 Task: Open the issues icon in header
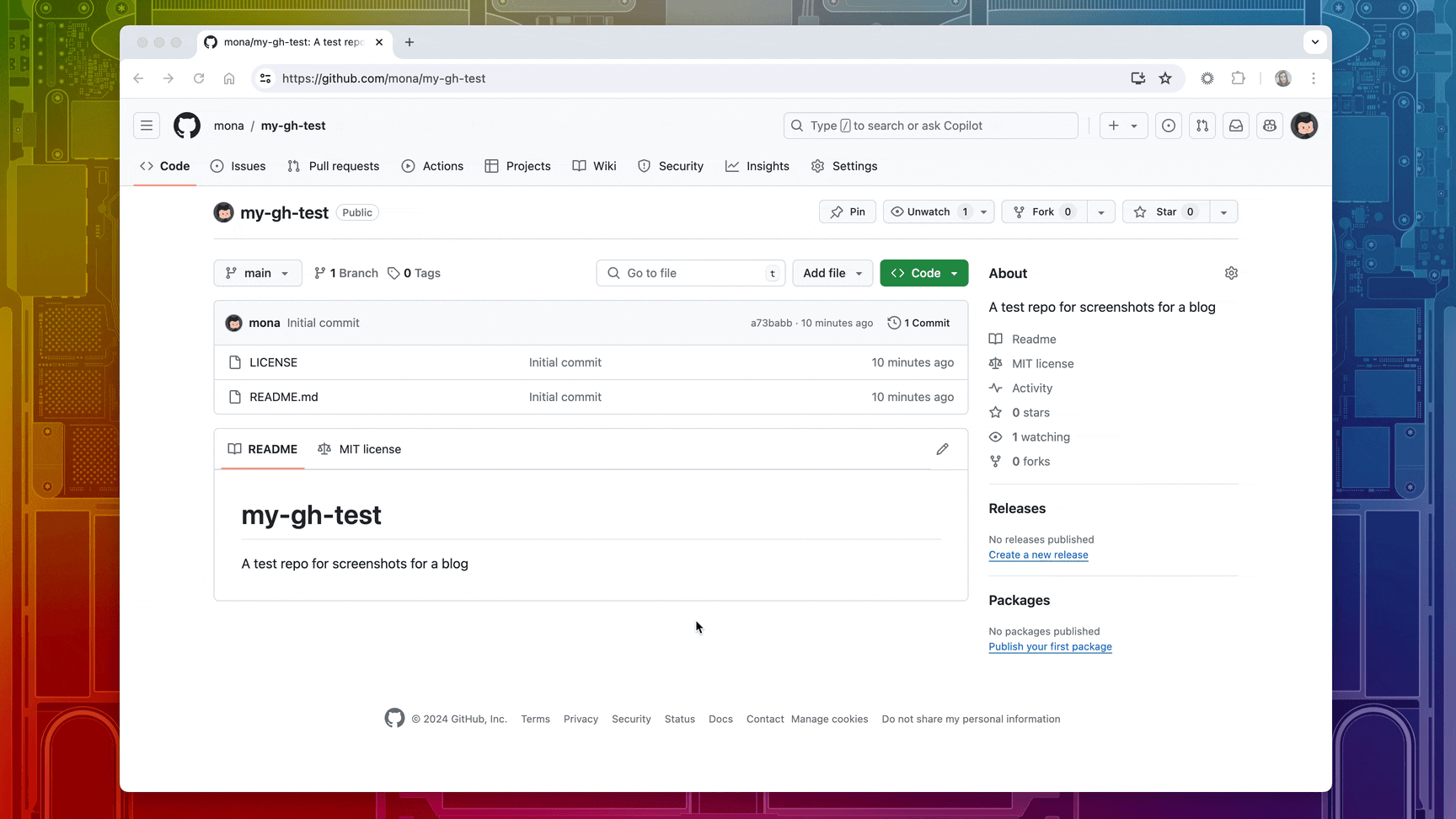(1169, 126)
